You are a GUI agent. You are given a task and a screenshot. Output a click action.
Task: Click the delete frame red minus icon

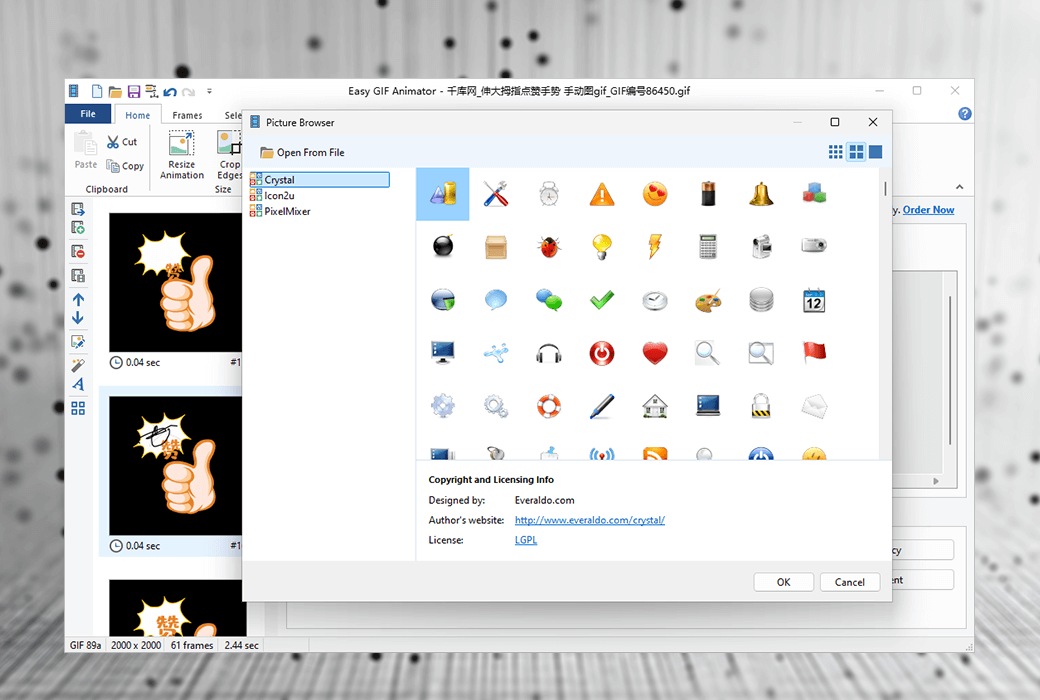[78, 251]
